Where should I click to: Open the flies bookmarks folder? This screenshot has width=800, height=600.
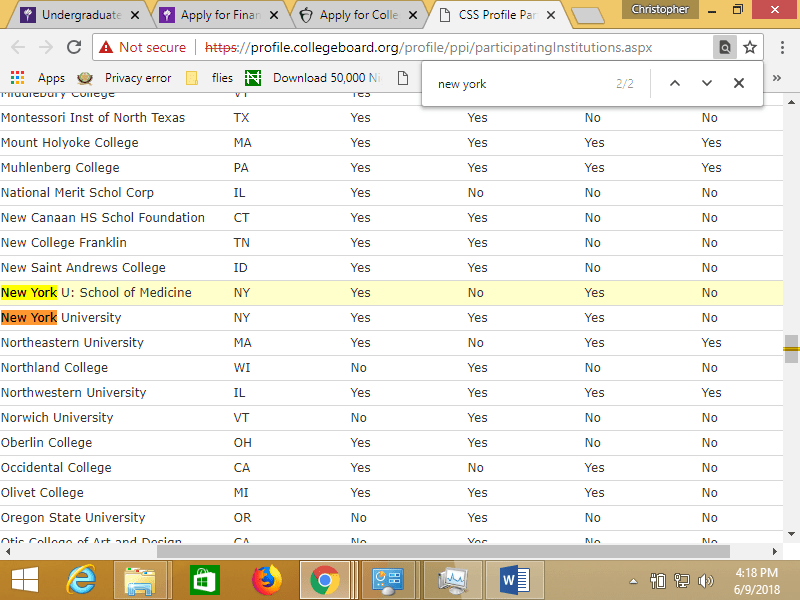click(x=210, y=78)
